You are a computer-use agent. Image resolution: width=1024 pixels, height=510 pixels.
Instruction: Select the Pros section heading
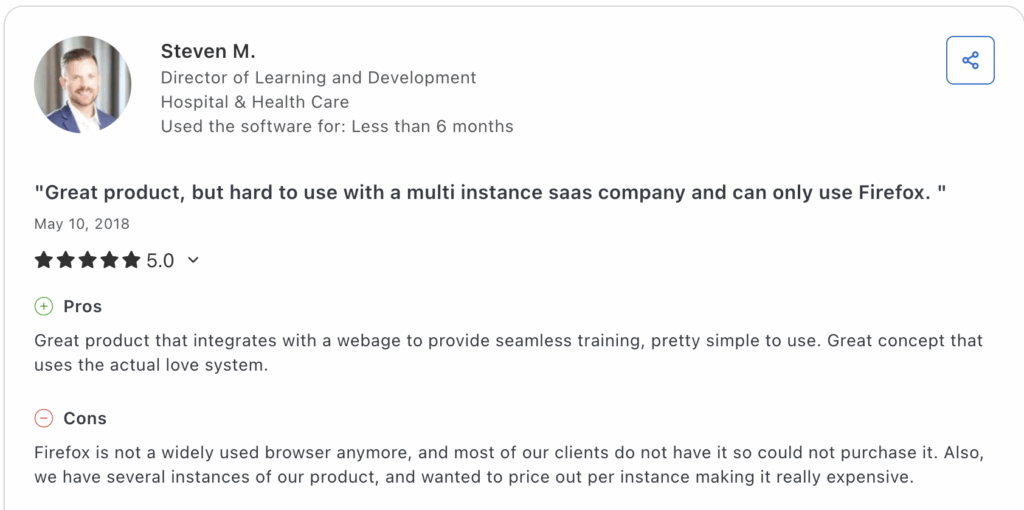click(x=83, y=306)
